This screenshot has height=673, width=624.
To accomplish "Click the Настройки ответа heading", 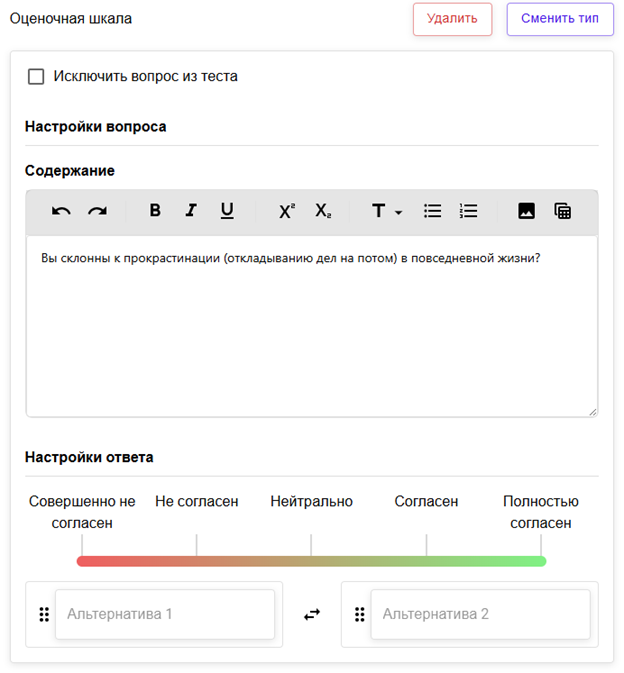I will click(89, 457).
